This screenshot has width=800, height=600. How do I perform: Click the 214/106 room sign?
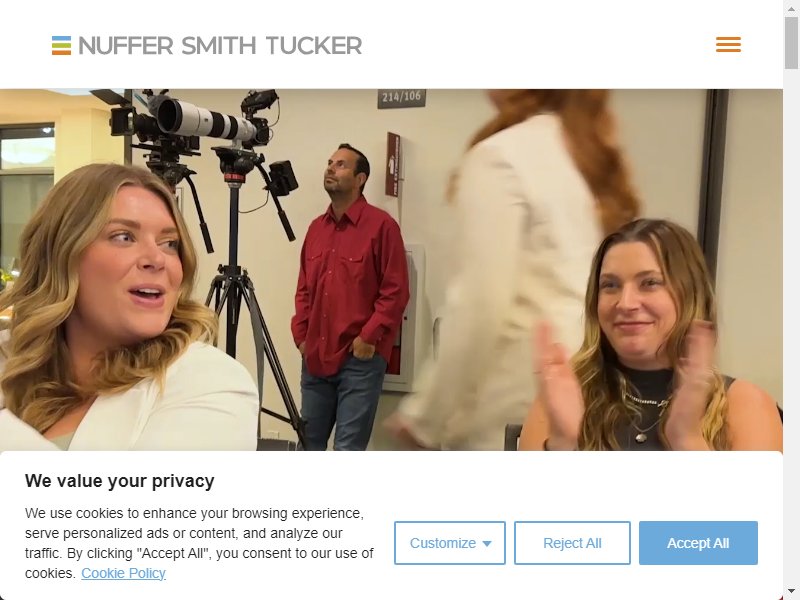[402, 98]
